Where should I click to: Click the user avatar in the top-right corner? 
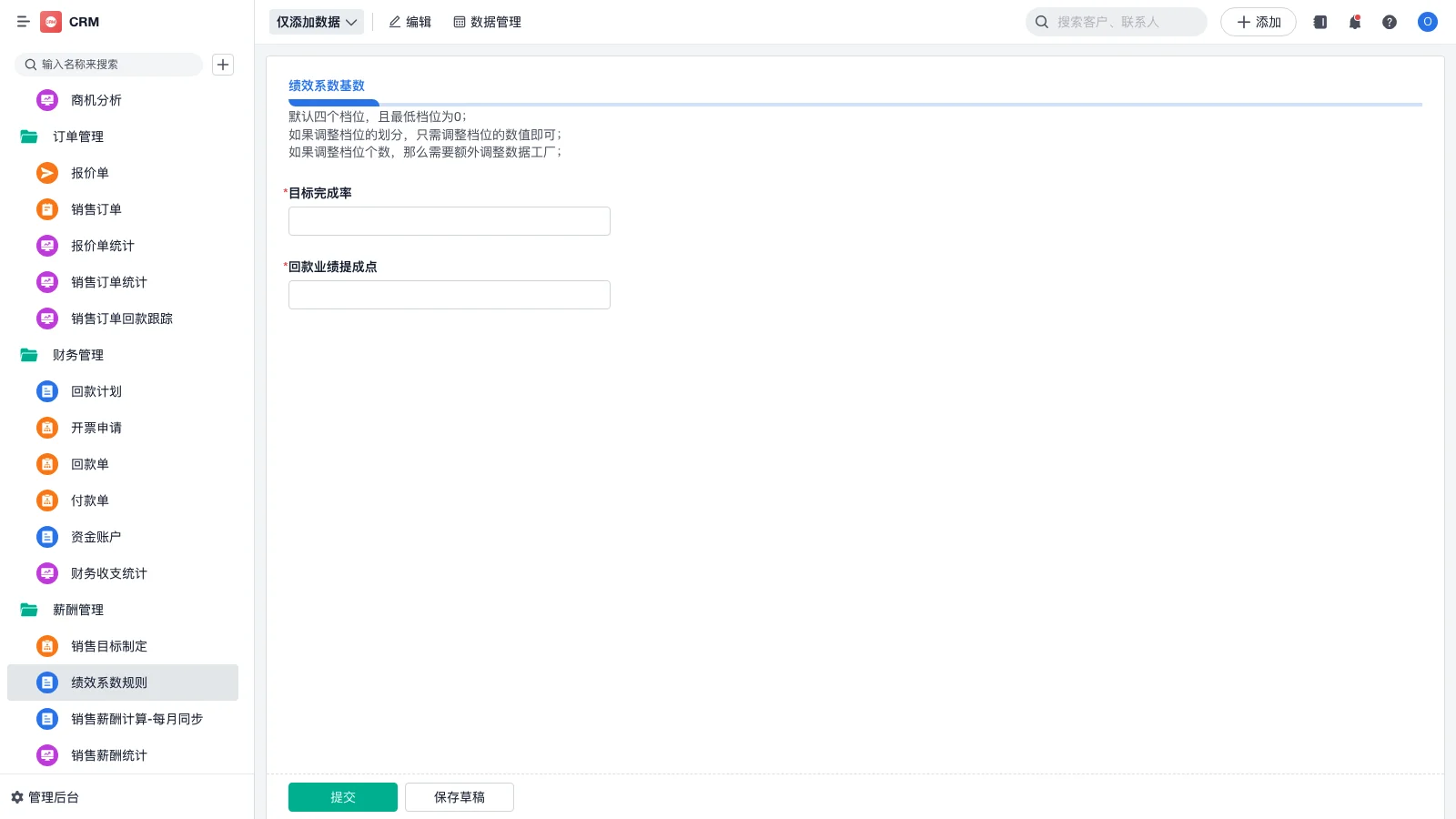pyautogui.click(x=1427, y=22)
